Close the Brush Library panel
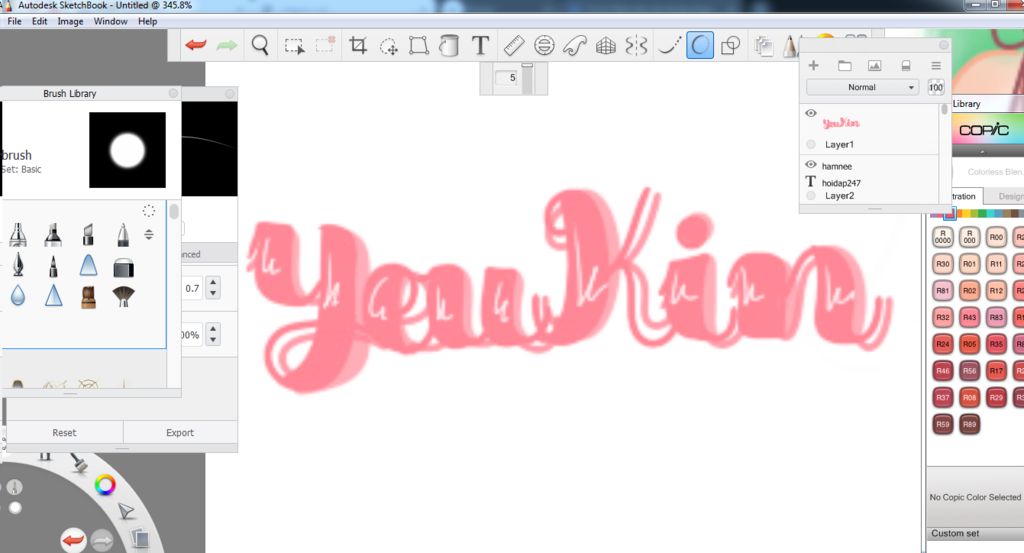 [173, 93]
